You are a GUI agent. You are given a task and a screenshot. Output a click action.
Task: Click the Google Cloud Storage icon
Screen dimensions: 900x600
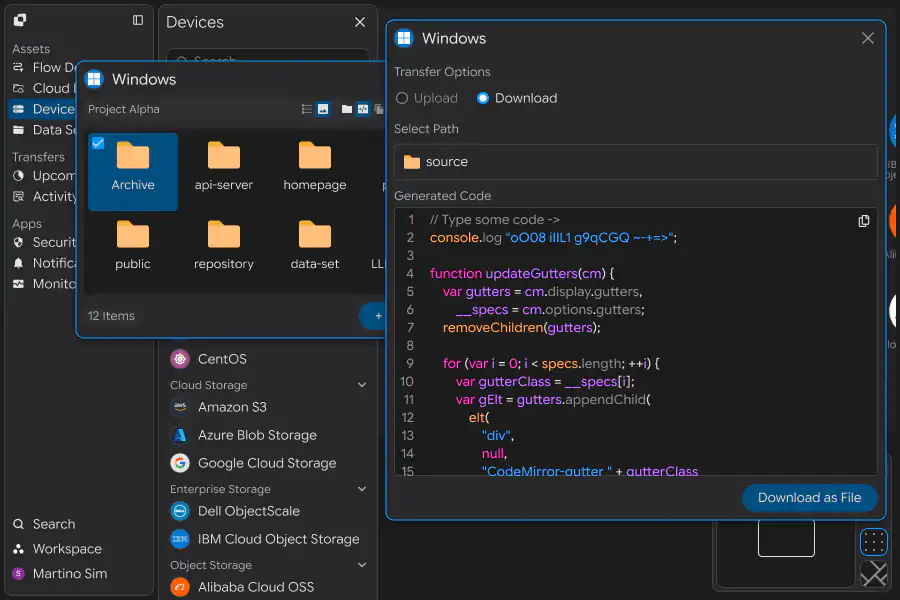point(180,463)
